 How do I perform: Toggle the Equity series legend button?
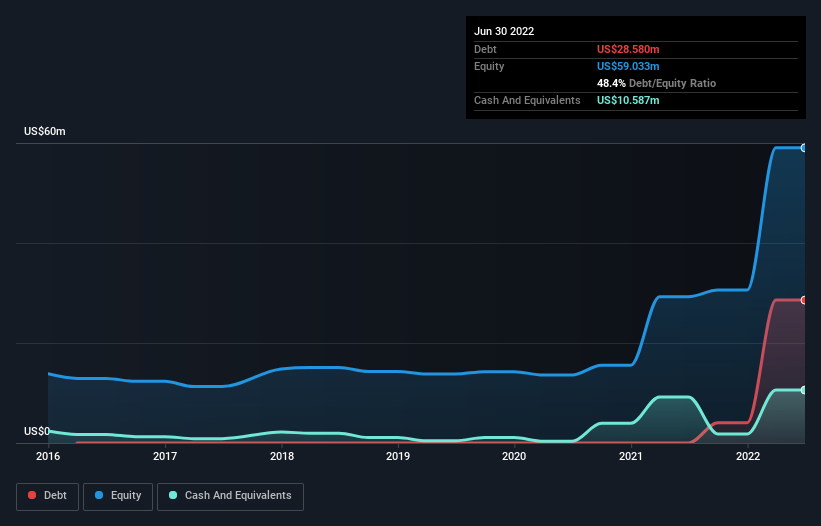point(118,496)
